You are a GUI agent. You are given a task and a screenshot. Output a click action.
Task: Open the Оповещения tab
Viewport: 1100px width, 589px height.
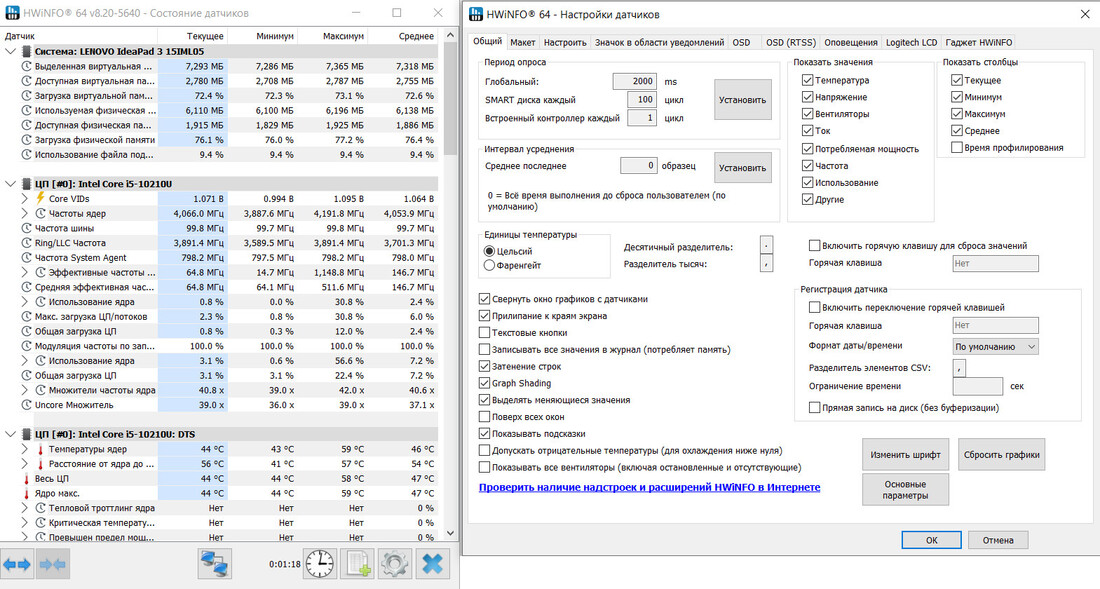pos(851,43)
